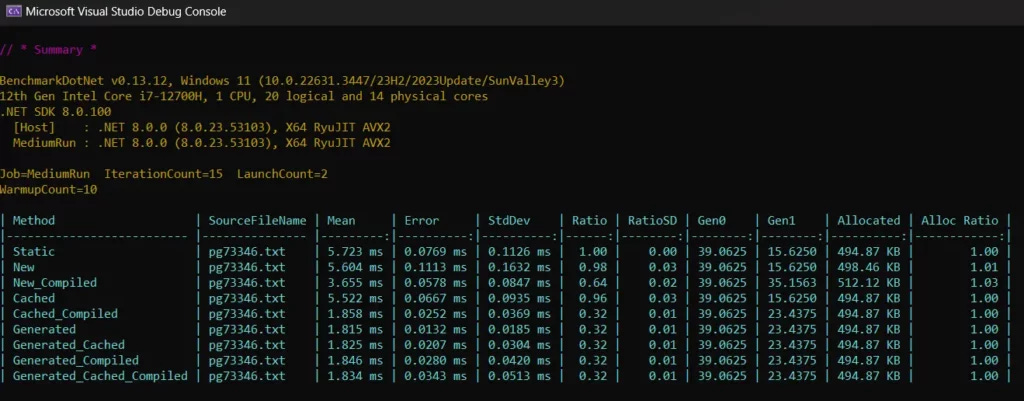Click the Allocated column header
Viewport: 1024px width, 401px height.
(x=869, y=221)
